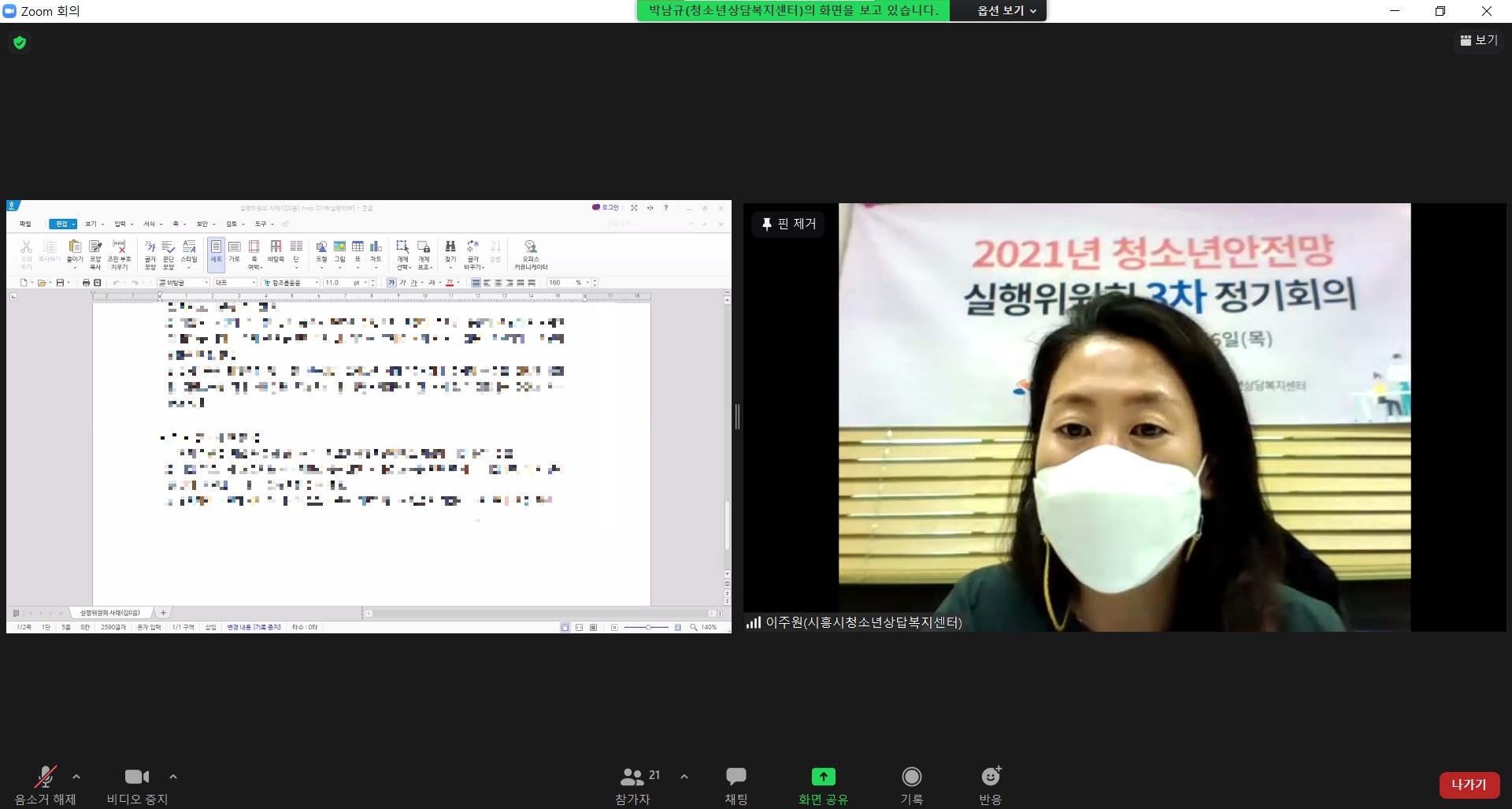Unmute microphone with 음소거 해제 button

45,786
